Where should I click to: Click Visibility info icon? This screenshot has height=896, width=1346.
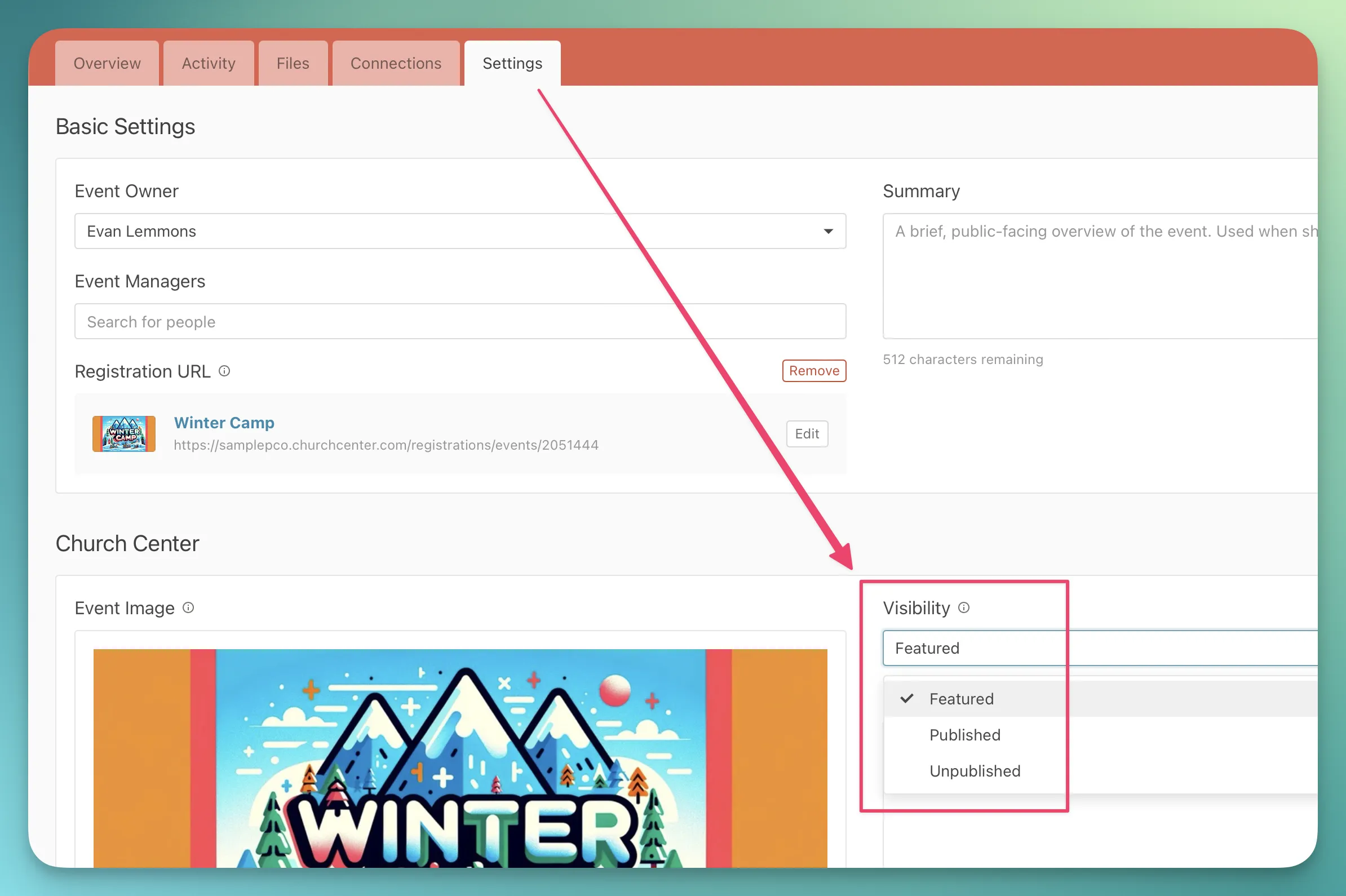tap(964, 607)
